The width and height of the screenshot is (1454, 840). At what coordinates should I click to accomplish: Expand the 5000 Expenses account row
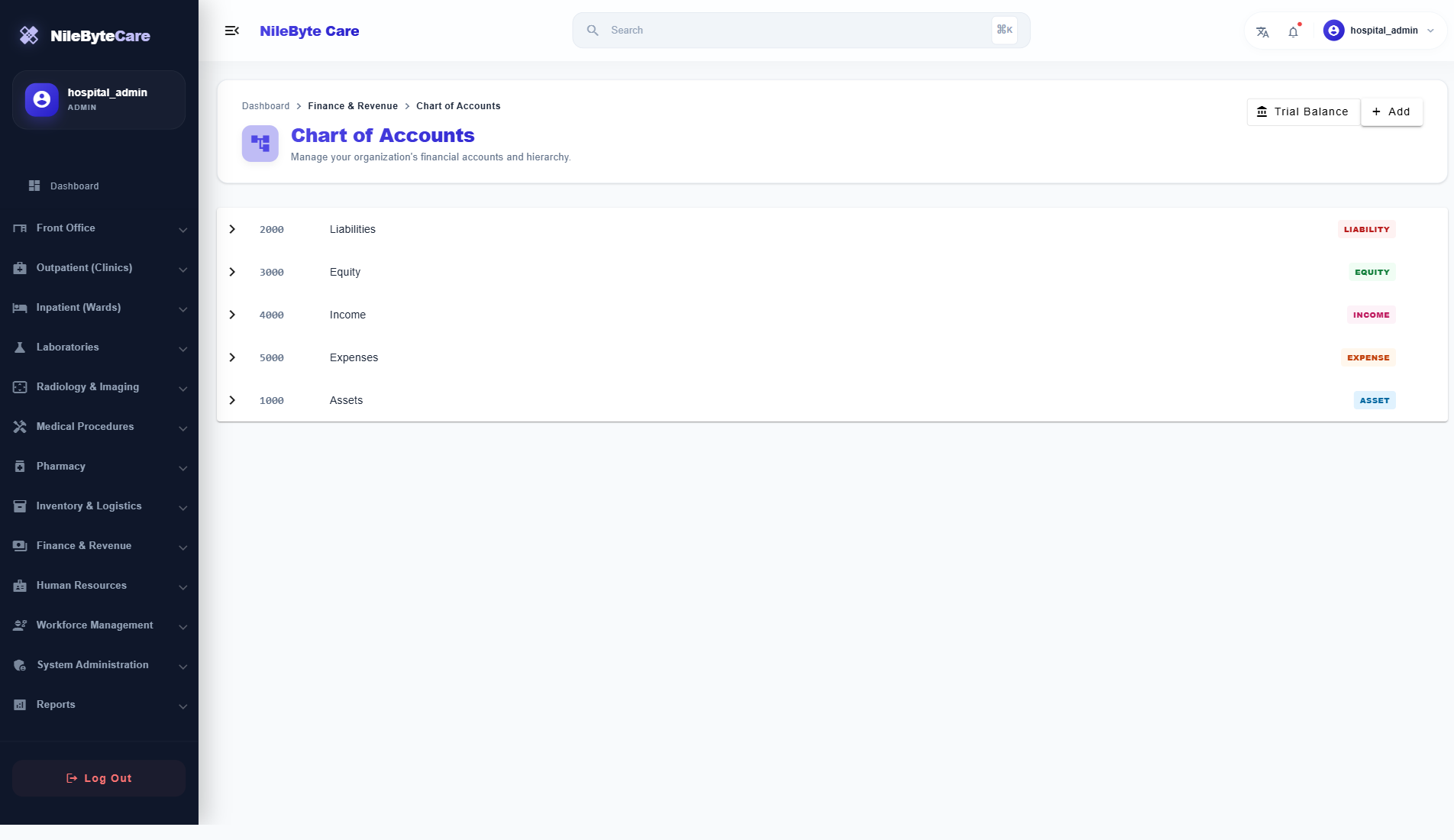[232, 357]
